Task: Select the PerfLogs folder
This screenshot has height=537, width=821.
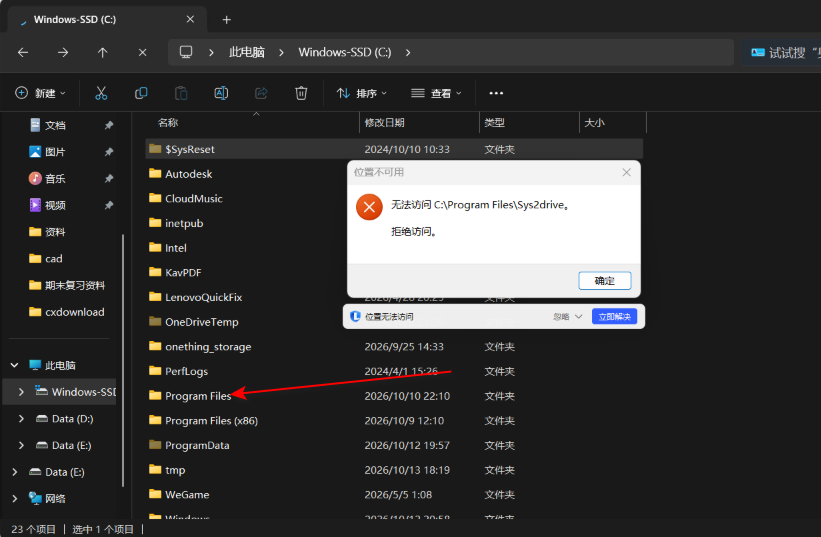Action: pos(186,371)
